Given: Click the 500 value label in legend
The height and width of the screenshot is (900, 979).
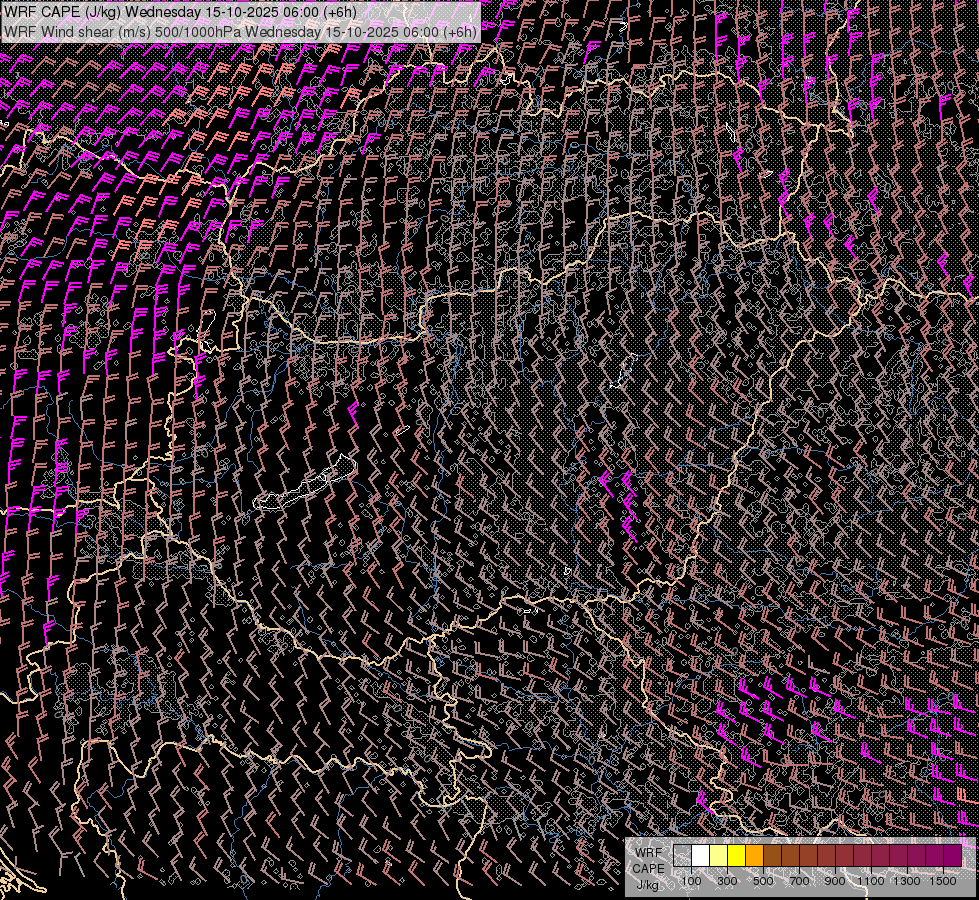Looking at the screenshot, I should [763, 881].
